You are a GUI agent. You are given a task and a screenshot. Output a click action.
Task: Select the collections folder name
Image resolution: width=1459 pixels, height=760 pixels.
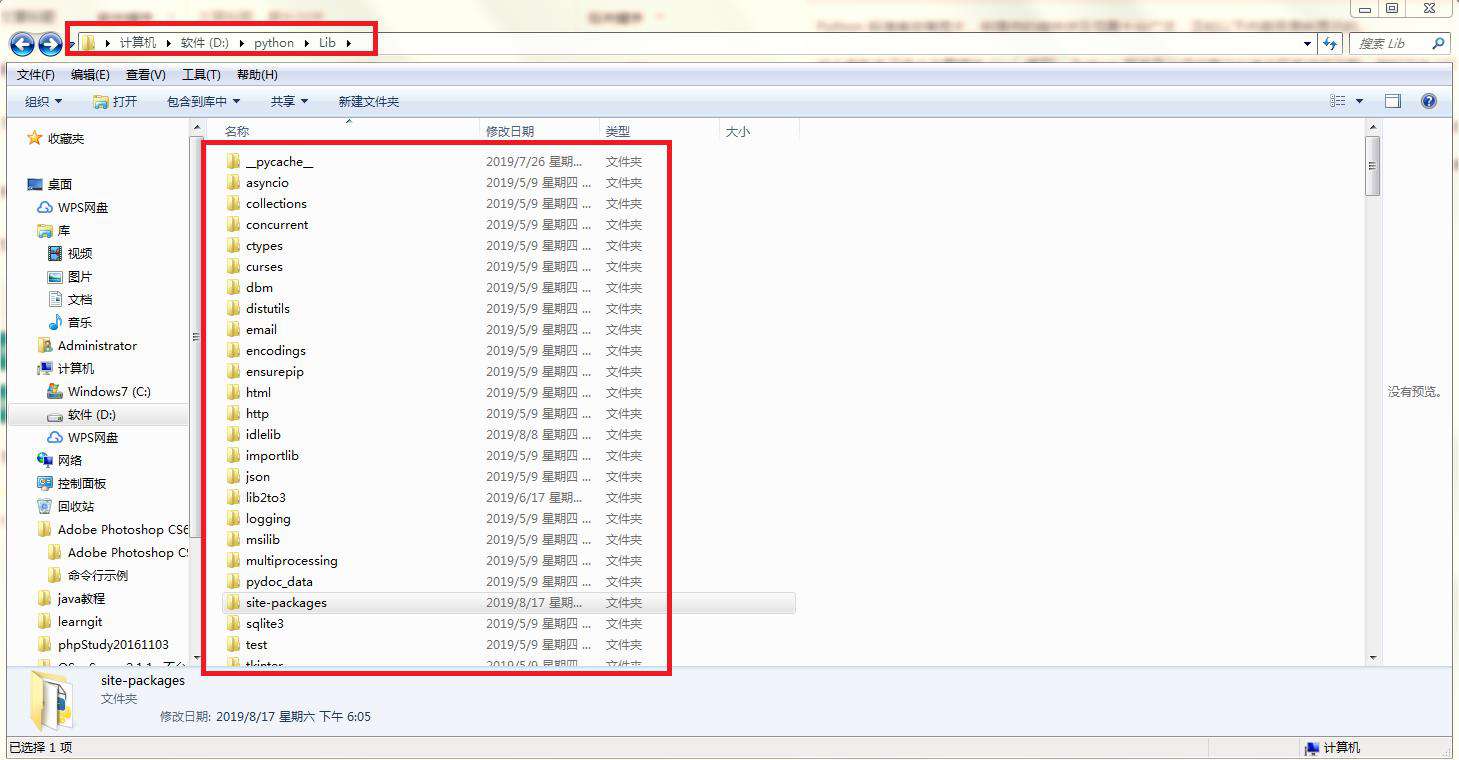276,204
